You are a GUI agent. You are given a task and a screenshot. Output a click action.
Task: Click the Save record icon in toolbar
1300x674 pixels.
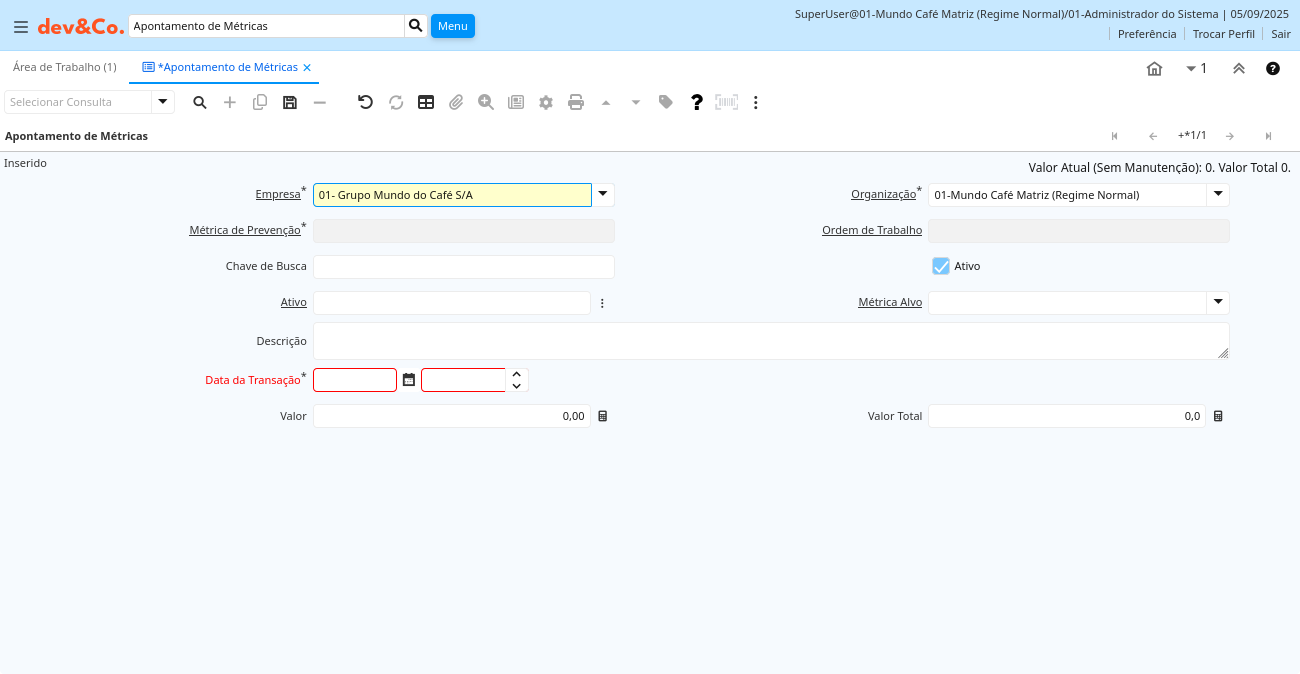click(x=290, y=102)
